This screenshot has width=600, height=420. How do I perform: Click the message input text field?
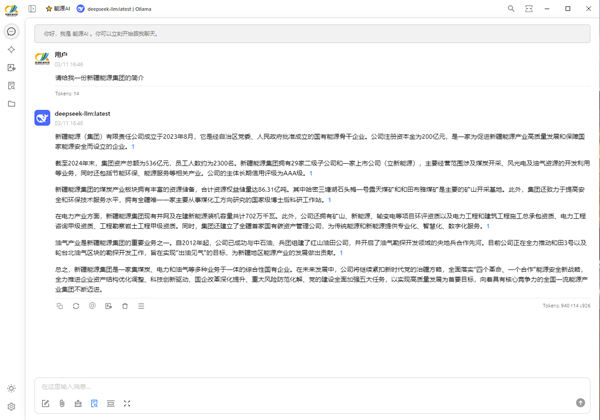click(x=300, y=386)
